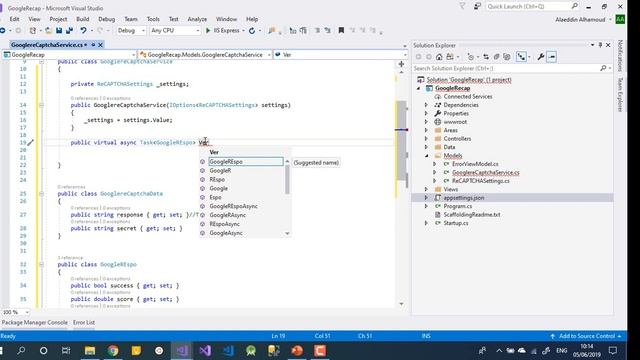Click the Quick Launch search icon
640x360 pixels.
coord(575,6)
